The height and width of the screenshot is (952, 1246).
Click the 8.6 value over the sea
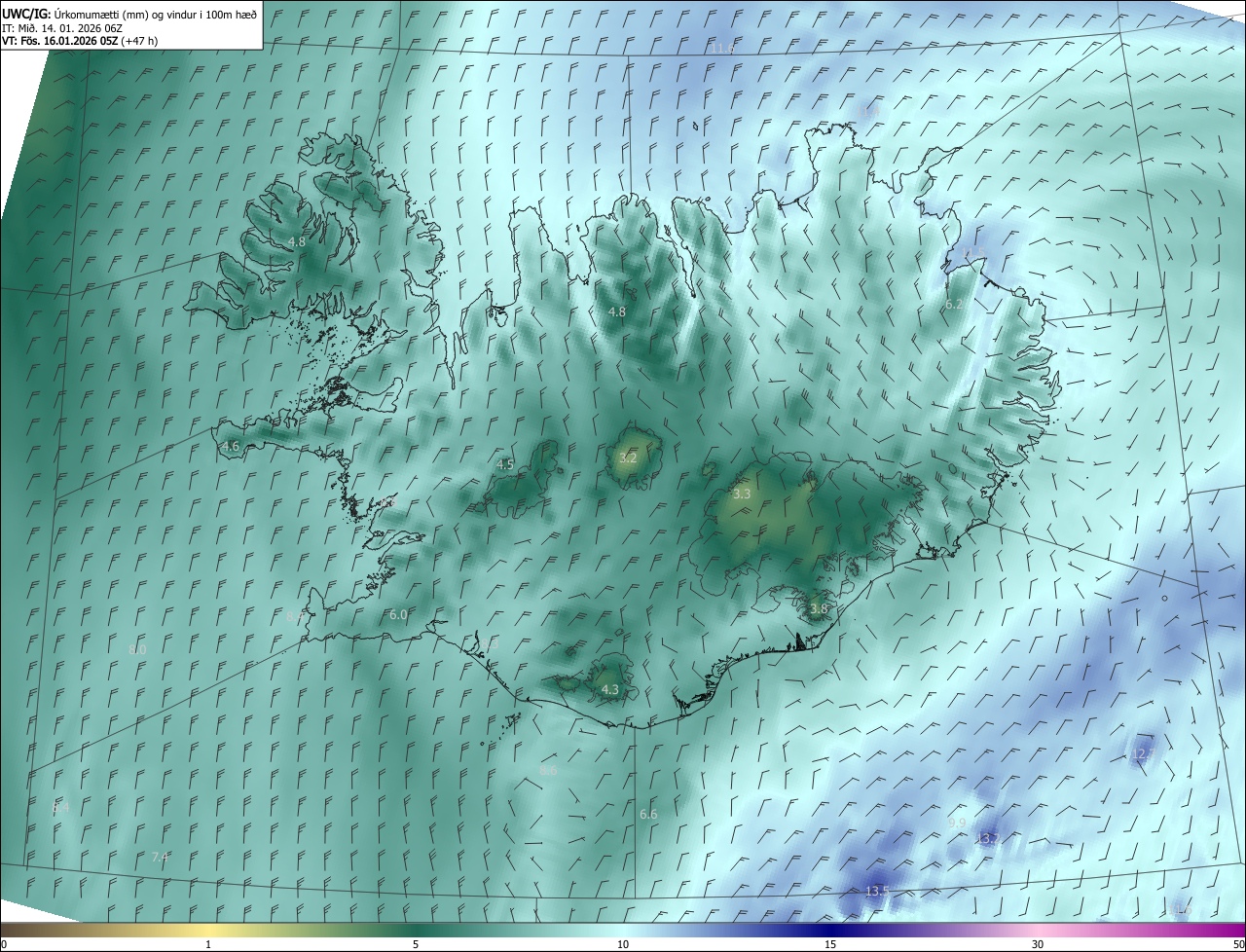[548, 771]
